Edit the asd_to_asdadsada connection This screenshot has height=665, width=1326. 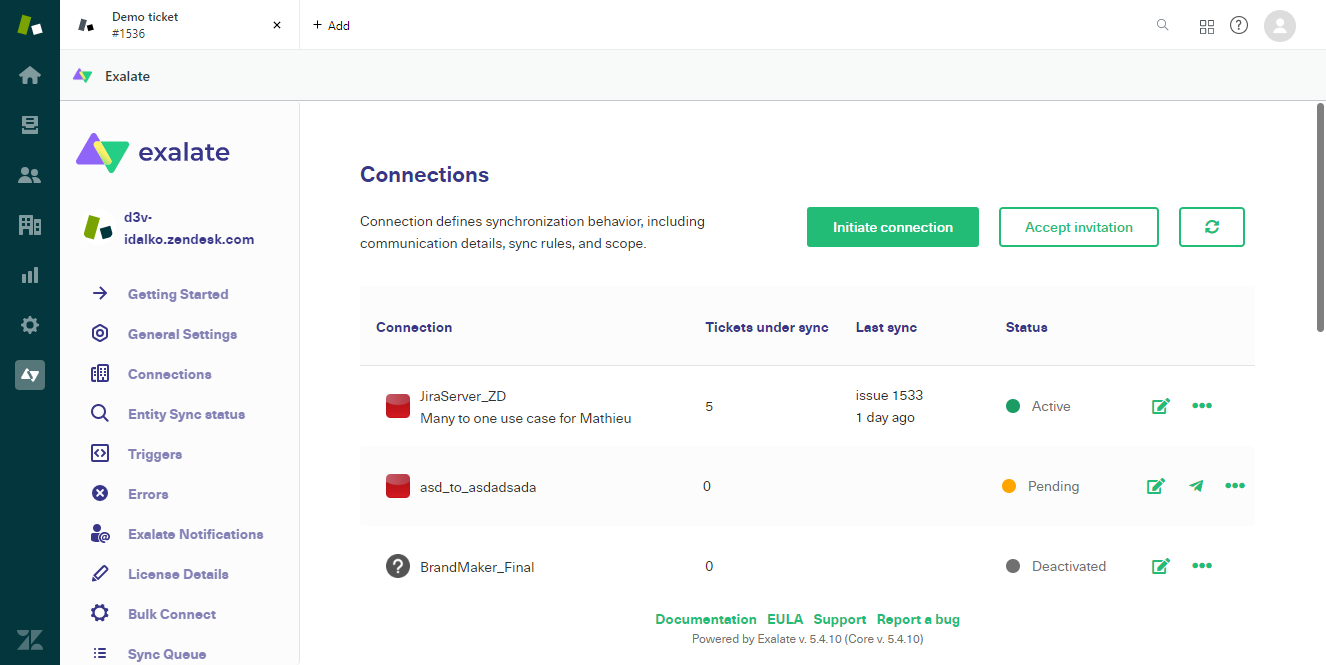[1156, 486]
